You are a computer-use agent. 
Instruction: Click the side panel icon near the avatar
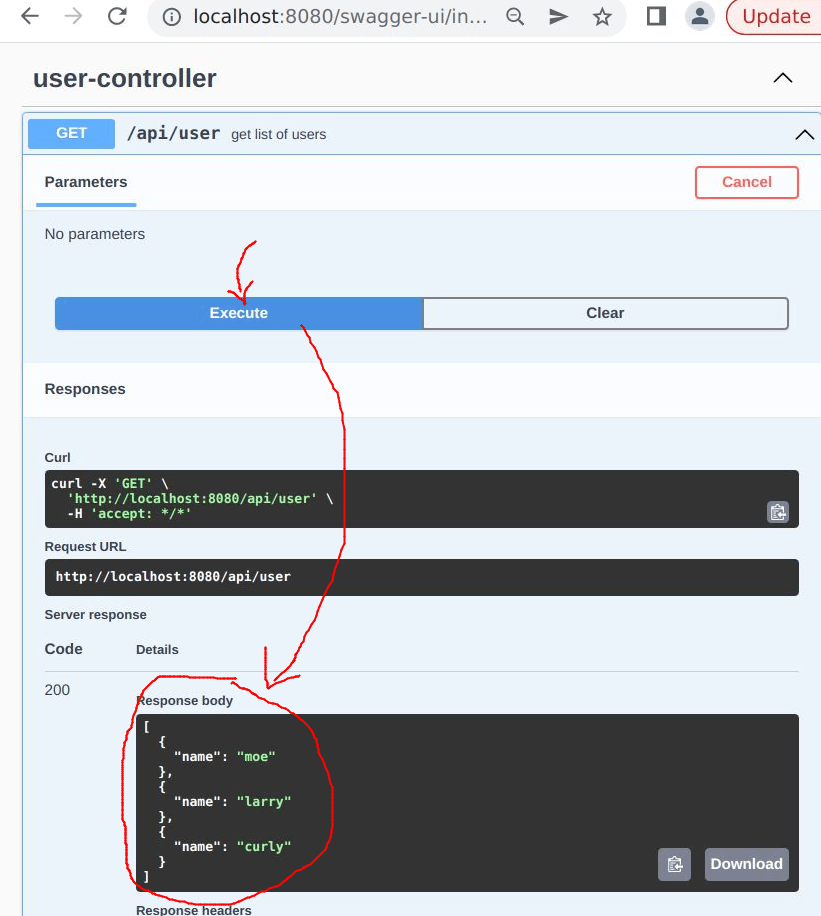click(x=655, y=16)
